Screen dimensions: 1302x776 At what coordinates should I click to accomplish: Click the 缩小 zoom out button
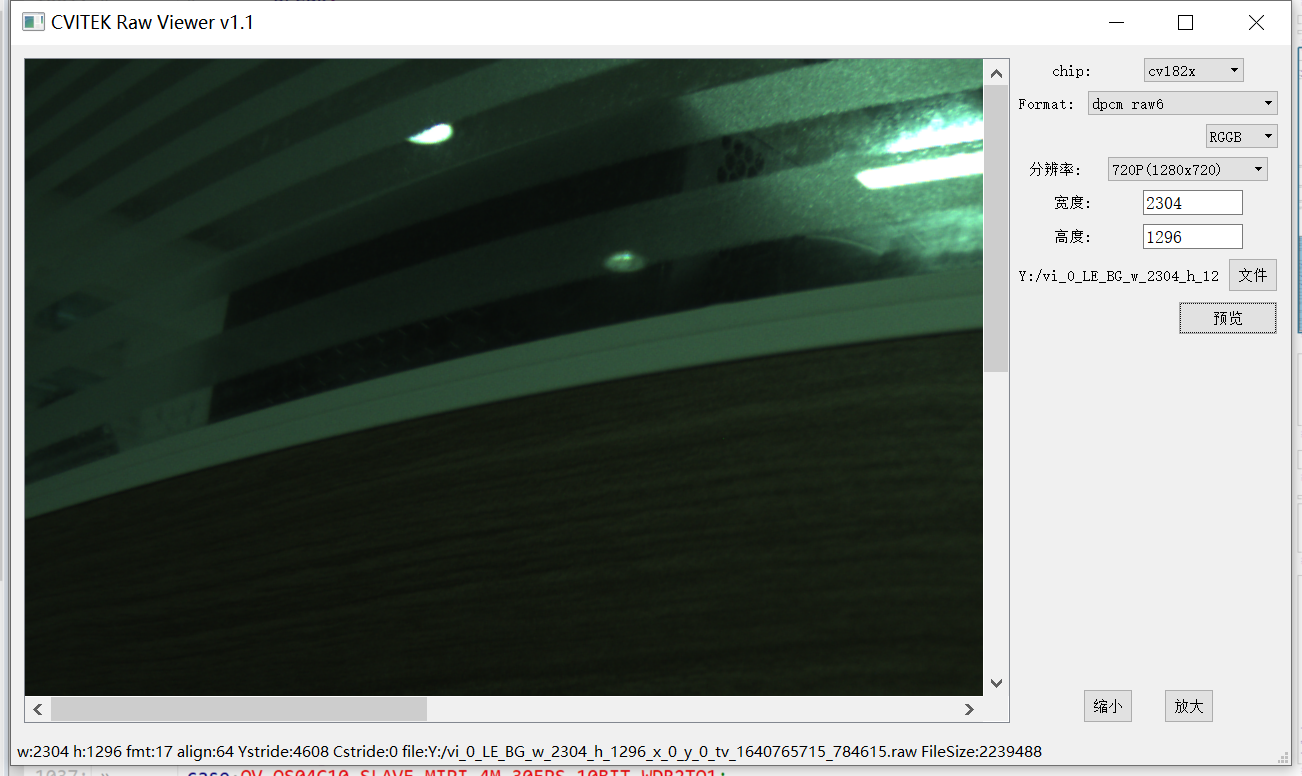1107,705
